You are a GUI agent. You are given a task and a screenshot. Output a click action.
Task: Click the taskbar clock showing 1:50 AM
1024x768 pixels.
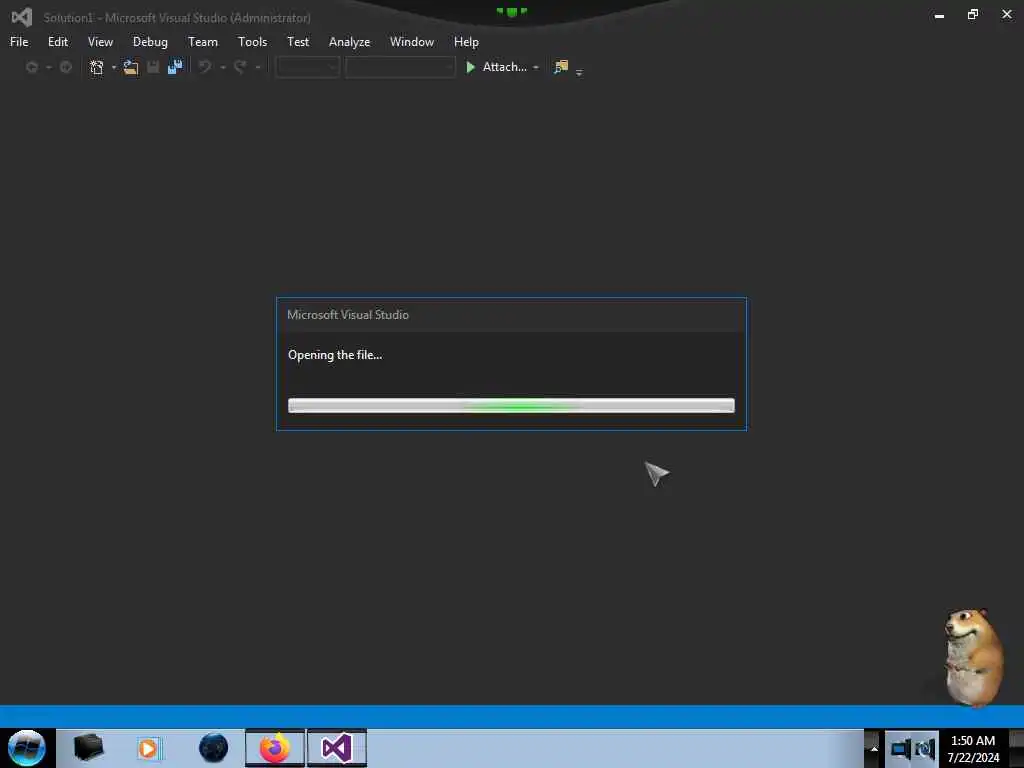pos(973,748)
